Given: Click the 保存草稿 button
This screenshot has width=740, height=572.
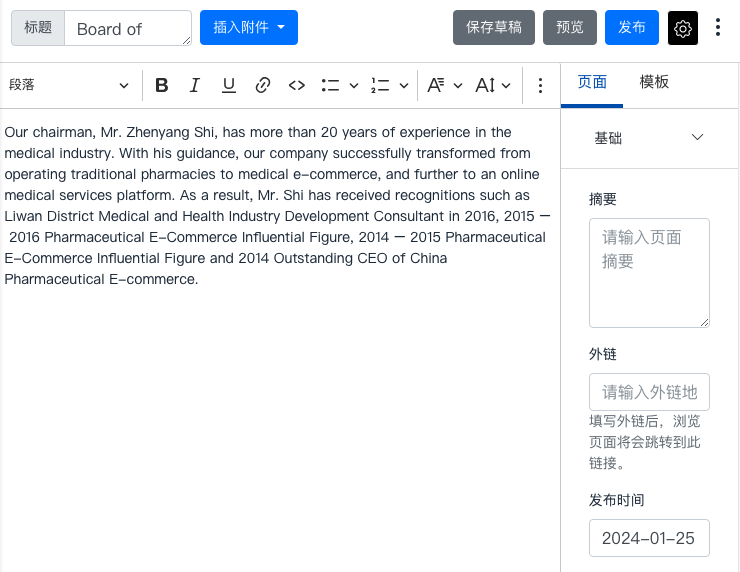Looking at the screenshot, I should tap(494, 28).
